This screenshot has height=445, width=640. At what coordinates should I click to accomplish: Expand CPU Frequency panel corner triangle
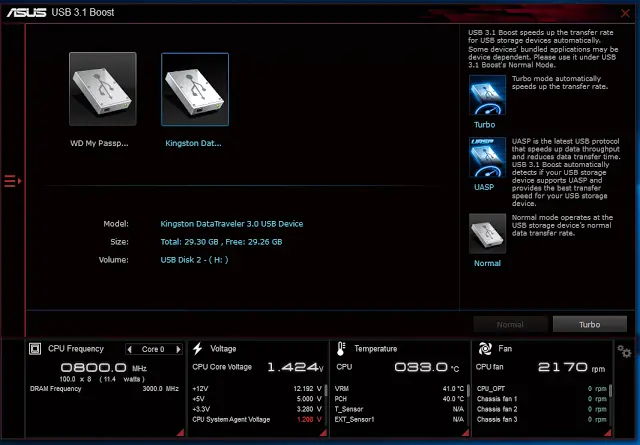click(180, 432)
